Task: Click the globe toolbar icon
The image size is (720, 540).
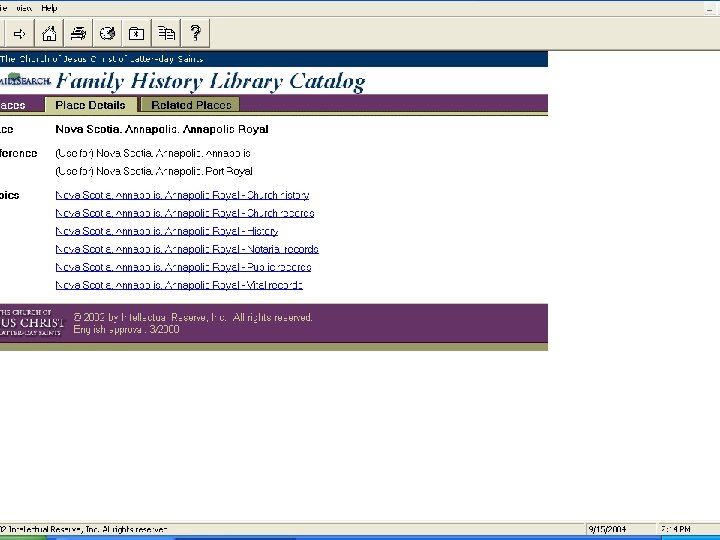Action: [x=107, y=34]
